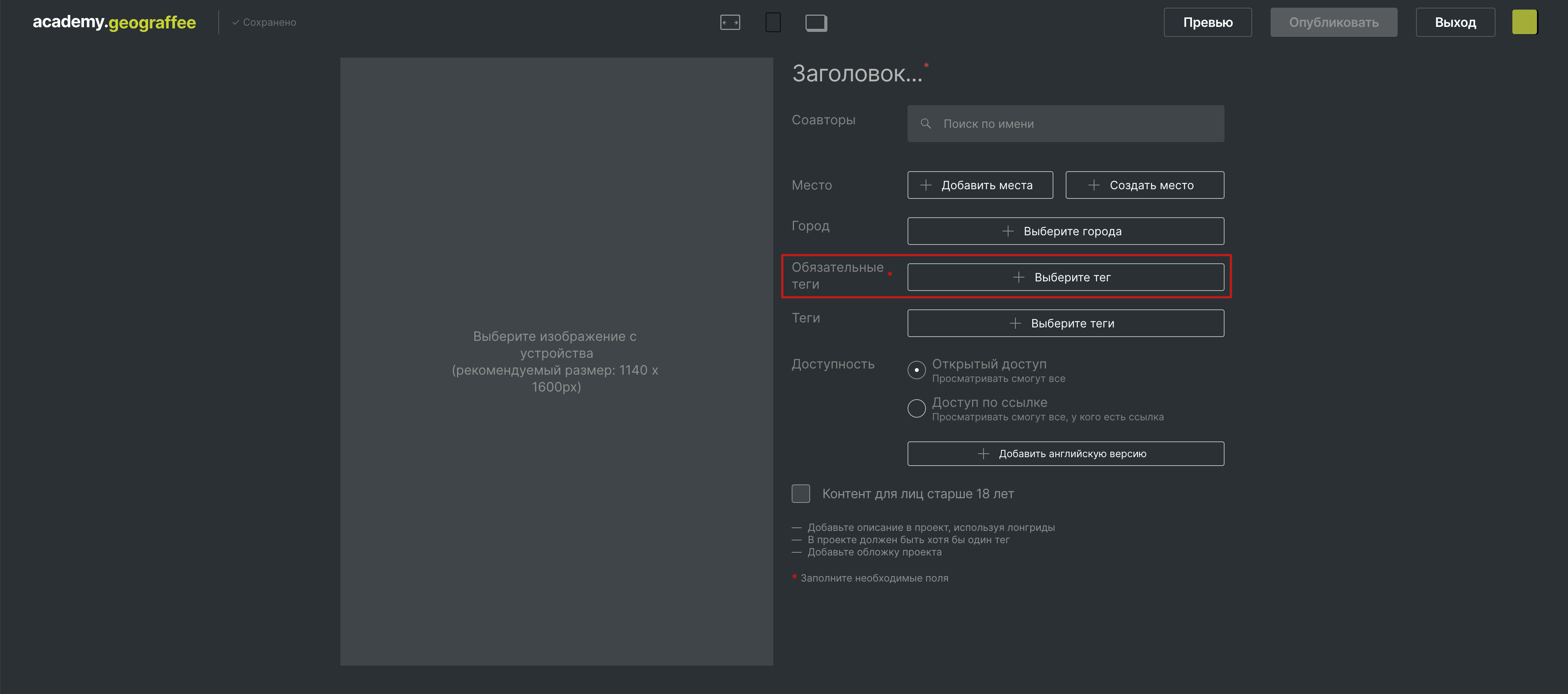The height and width of the screenshot is (694, 1568).
Task: Click the Выход button
Action: click(1456, 23)
